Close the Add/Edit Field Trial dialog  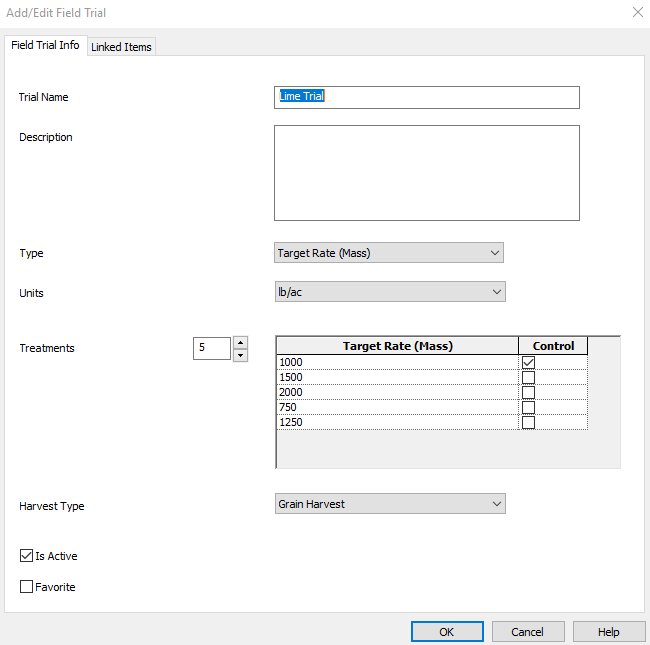(x=637, y=13)
